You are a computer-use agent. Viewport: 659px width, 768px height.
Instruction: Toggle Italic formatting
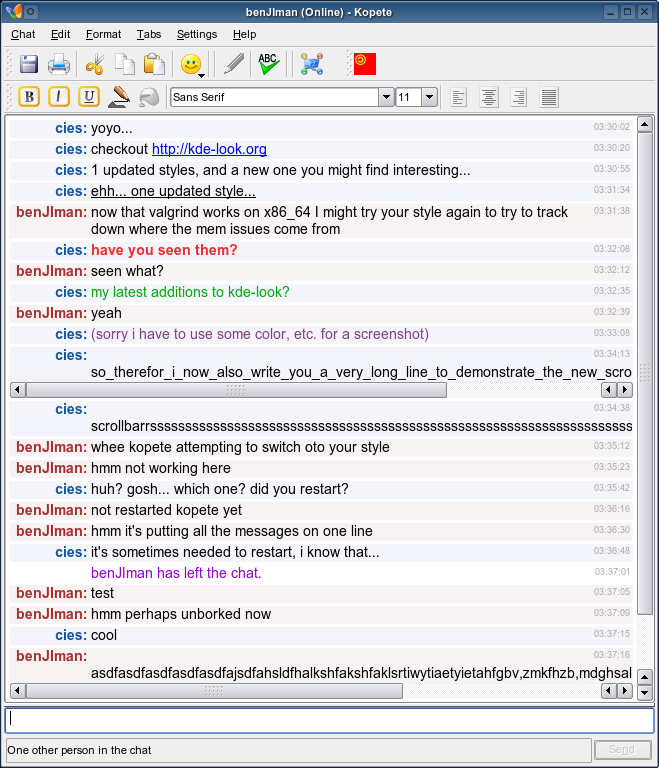pos(59,96)
